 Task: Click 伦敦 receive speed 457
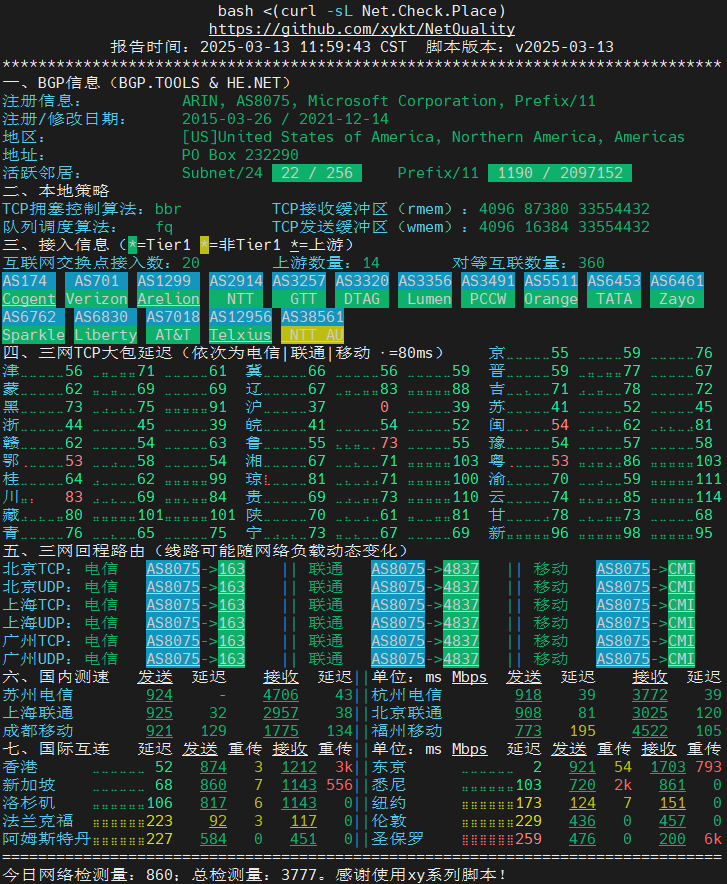(672, 821)
